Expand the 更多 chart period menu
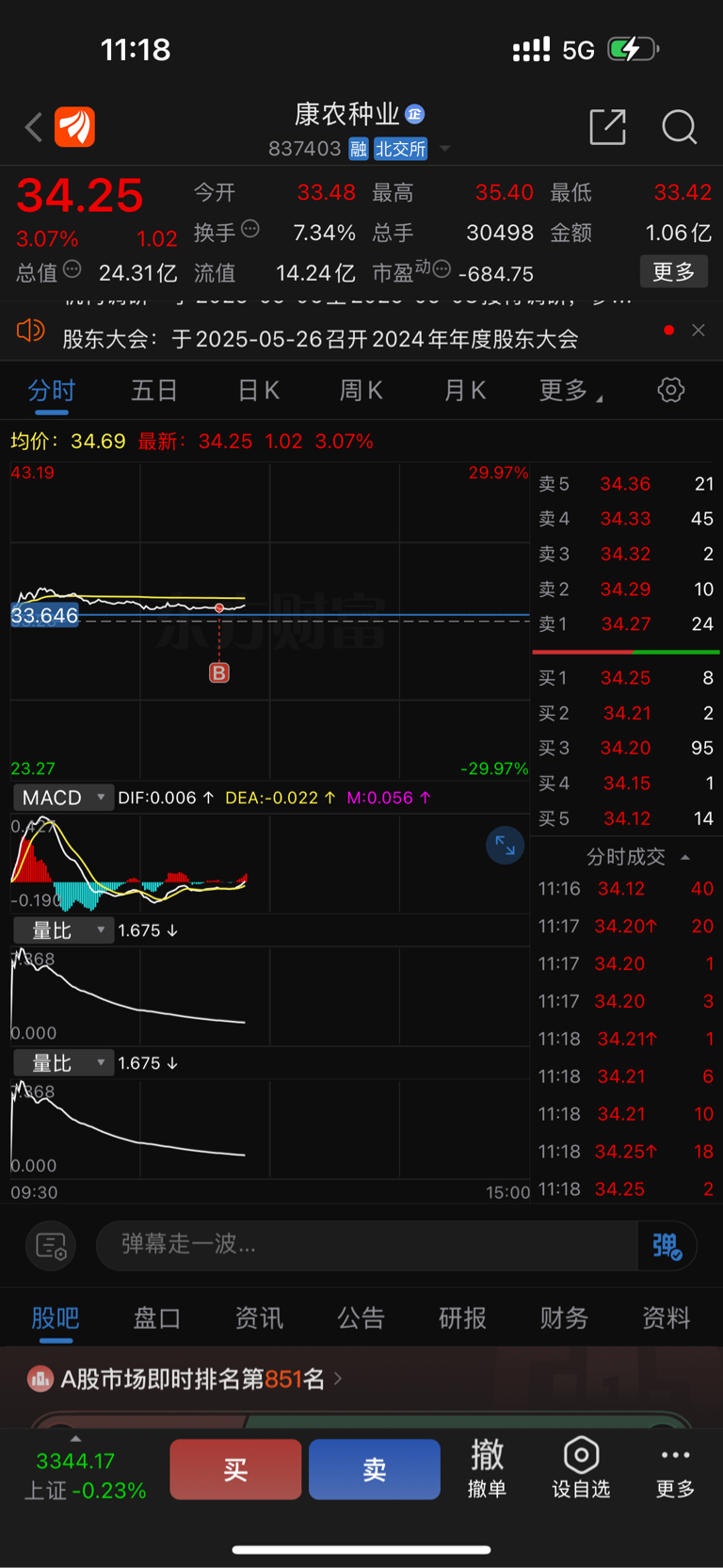The image size is (723, 1568). (570, 391)
